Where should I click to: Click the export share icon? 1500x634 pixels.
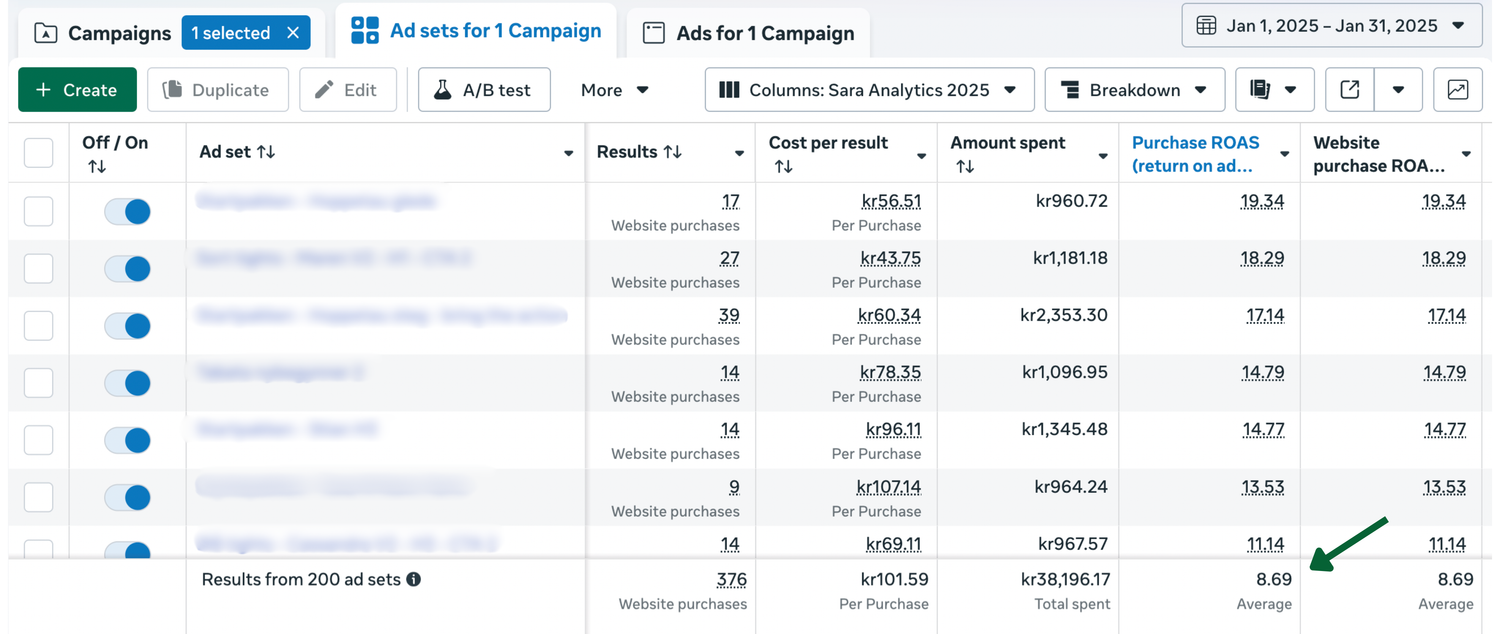click(x=1349, y=90)
